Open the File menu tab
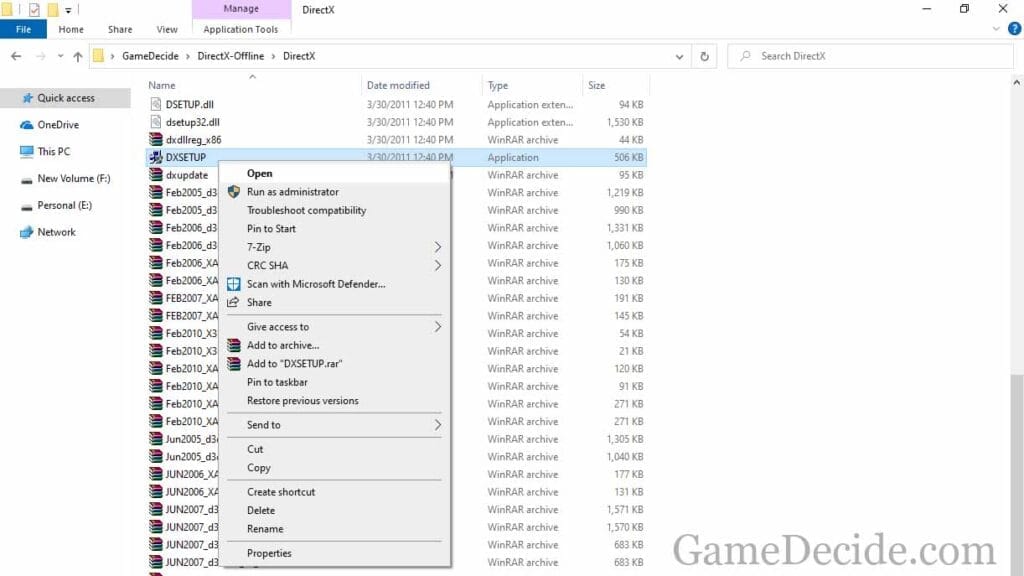Viewport: 1024px width, 576px height. point(23,30)
